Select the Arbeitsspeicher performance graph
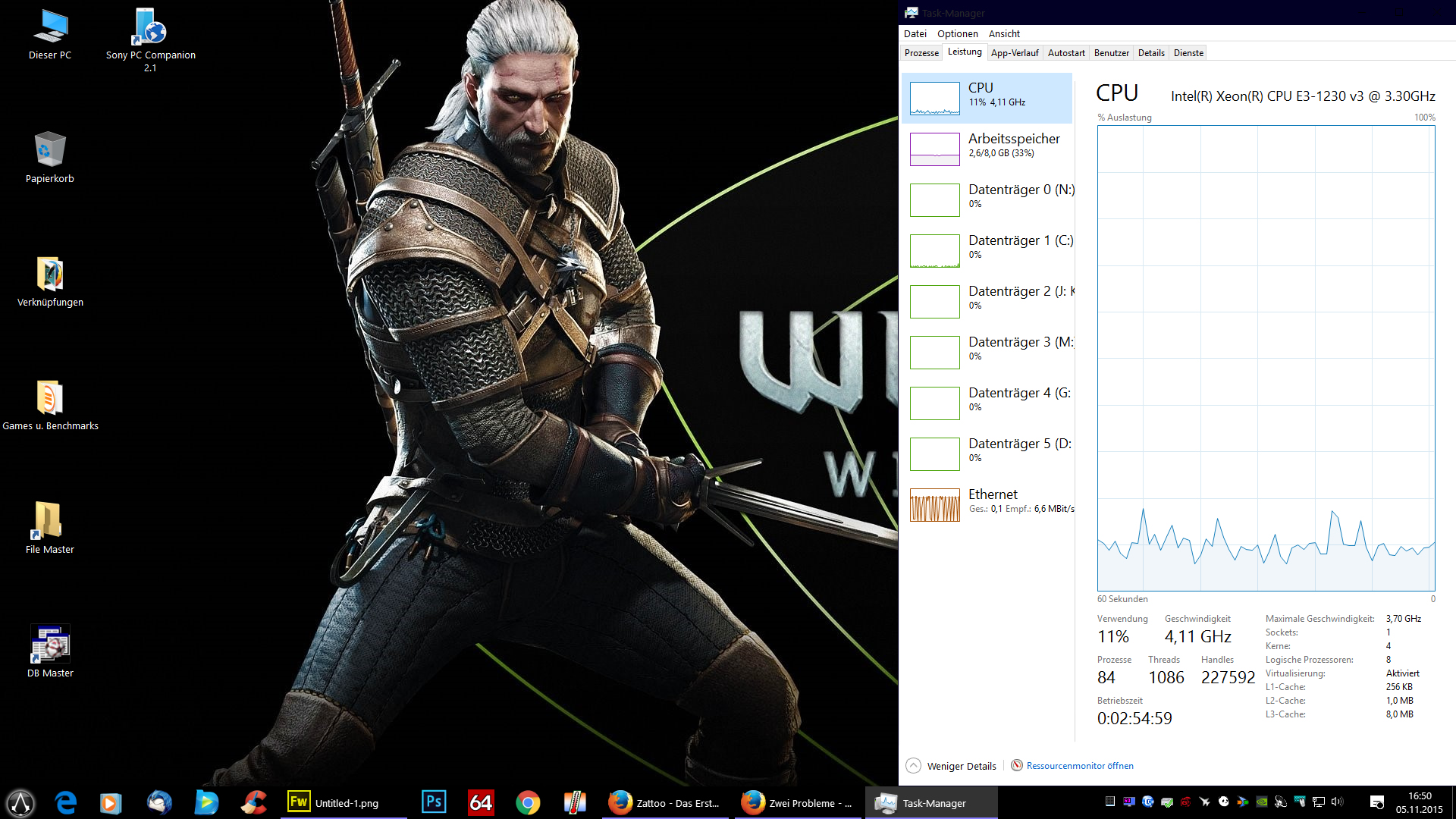 coord(934,149)
